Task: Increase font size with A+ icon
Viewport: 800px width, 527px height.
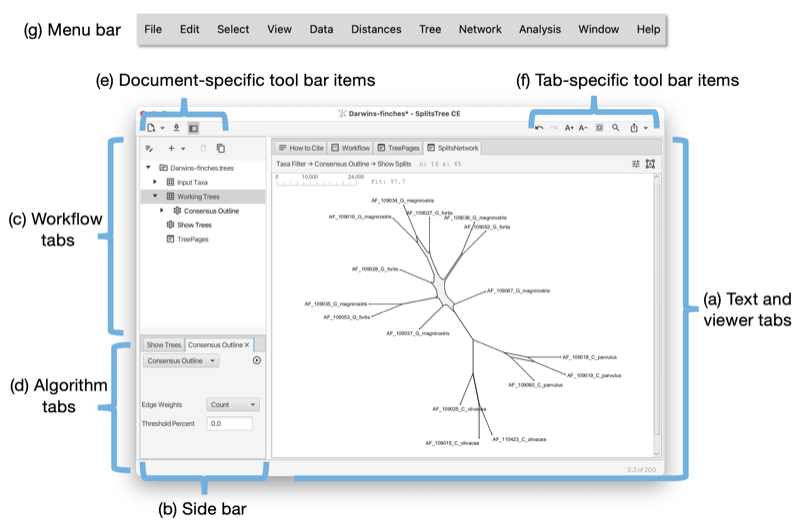Action: (x=569, y=128)
